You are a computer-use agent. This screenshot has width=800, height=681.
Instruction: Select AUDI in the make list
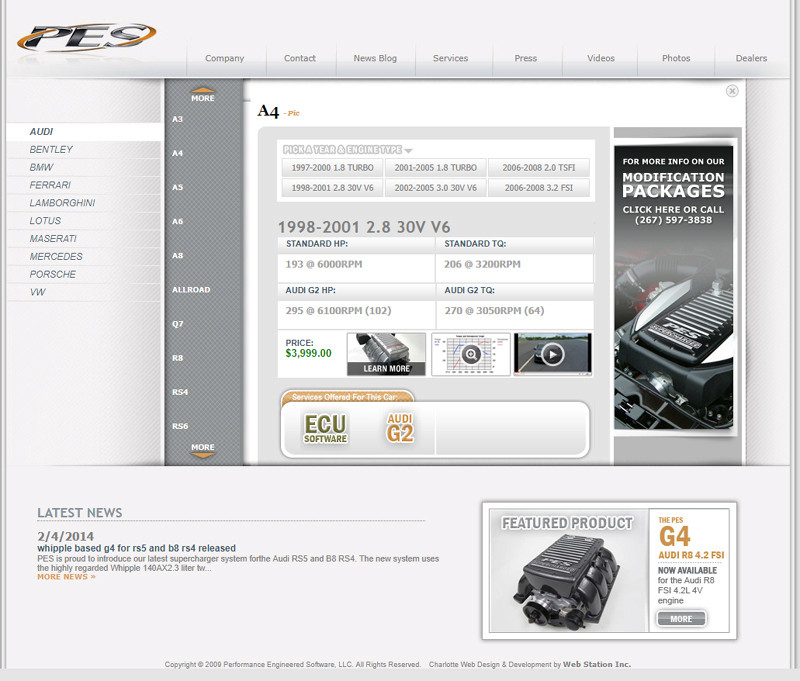tap(84, 132)
